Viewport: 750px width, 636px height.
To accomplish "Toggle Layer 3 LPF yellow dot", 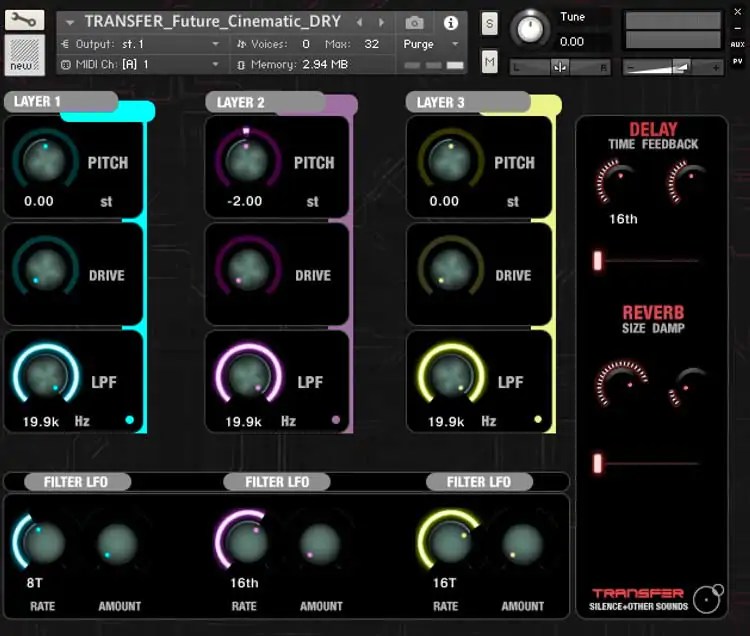I will tap(538, 419).
